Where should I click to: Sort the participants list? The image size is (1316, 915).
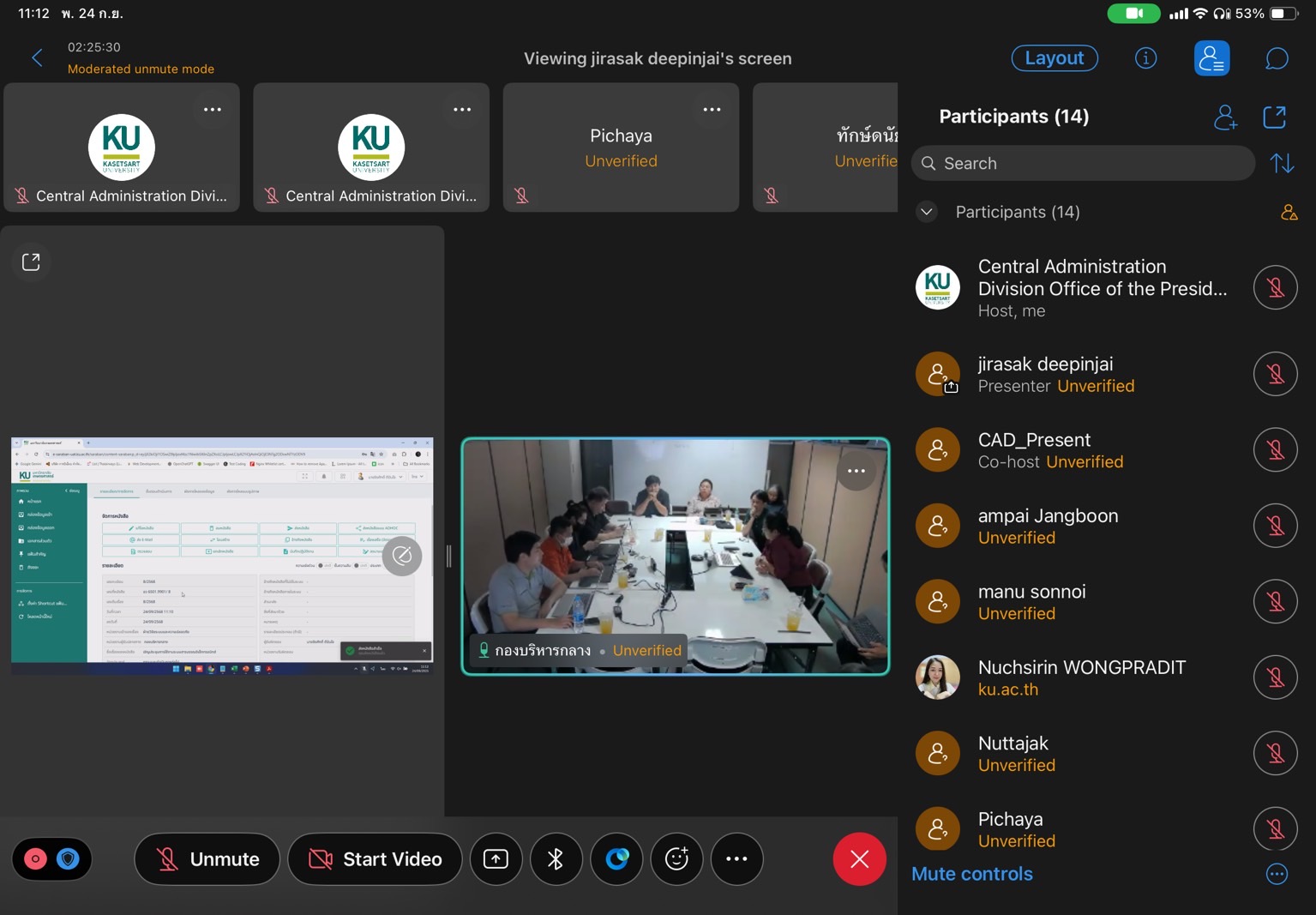pos(1282,163)
